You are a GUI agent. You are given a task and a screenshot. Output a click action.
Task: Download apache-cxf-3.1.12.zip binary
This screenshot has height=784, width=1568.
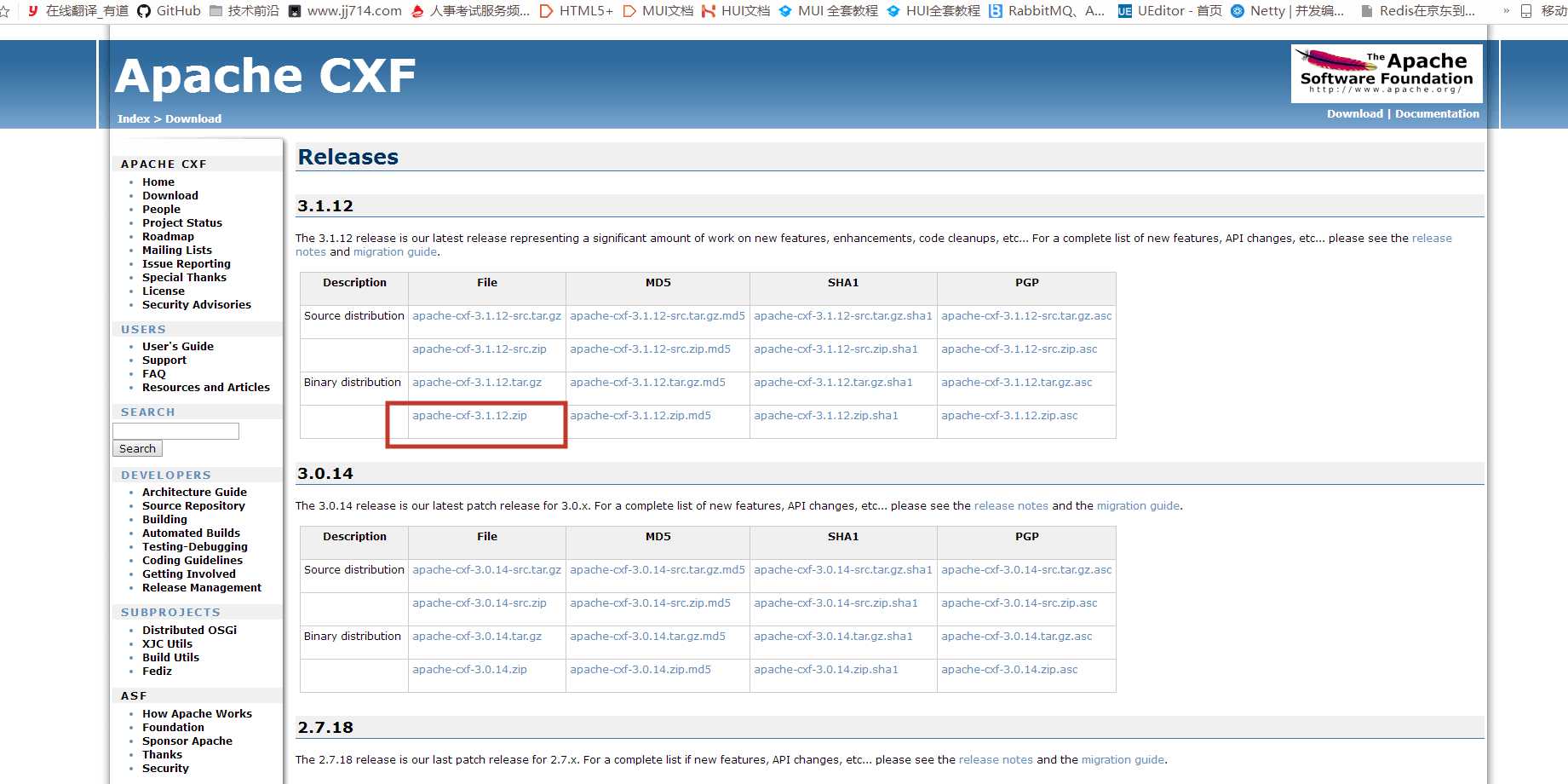(x=470, y=415)
